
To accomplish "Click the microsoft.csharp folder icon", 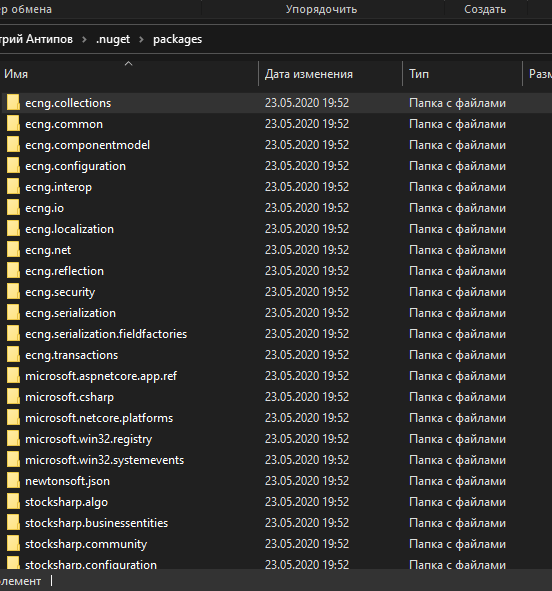I will (x=13, y=397).
